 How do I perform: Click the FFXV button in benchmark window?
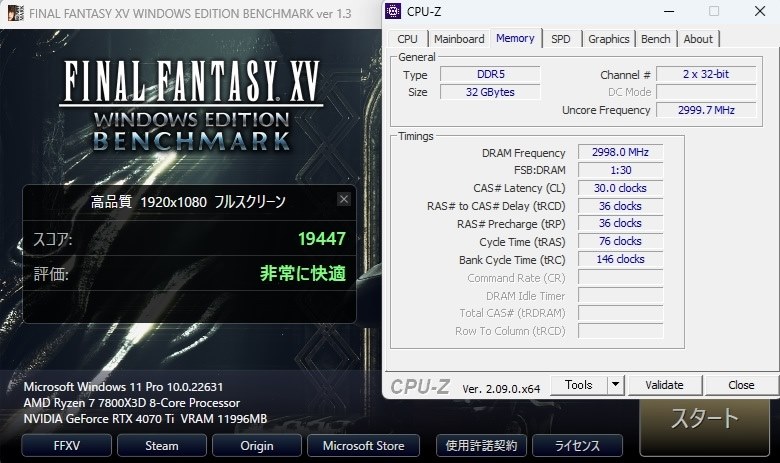[66, 446]
